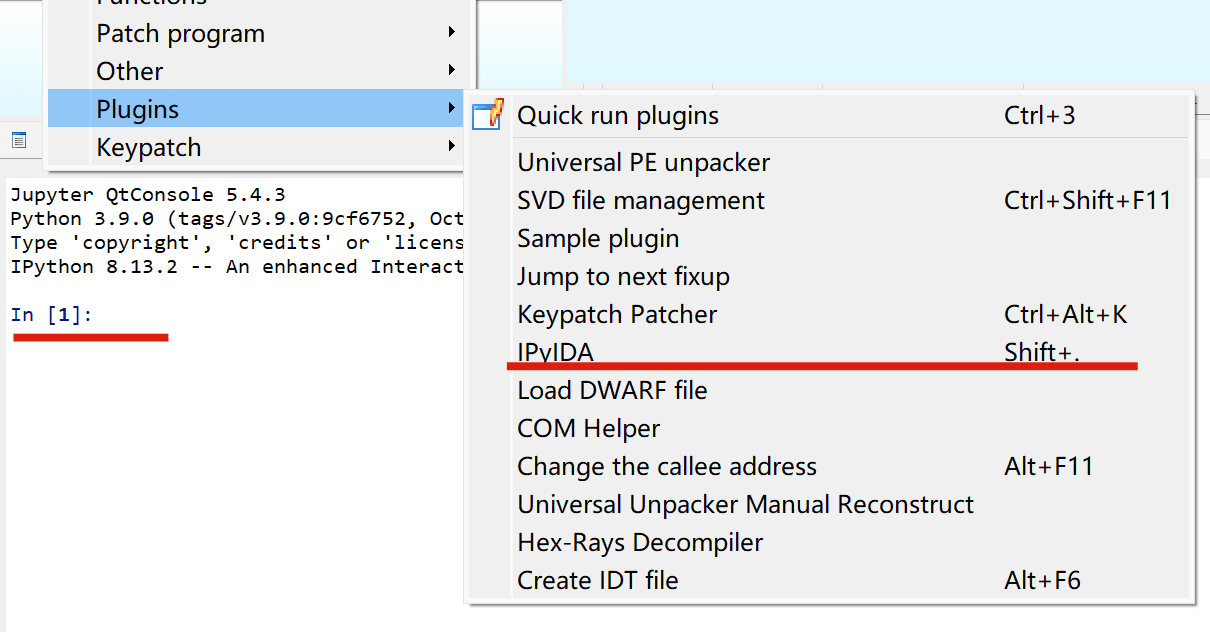Image resolution: width=1210 pixels, height=632 pixels.
Task: Open Universal Unpacker Manual Reconstruct
Action: [745, 504]
